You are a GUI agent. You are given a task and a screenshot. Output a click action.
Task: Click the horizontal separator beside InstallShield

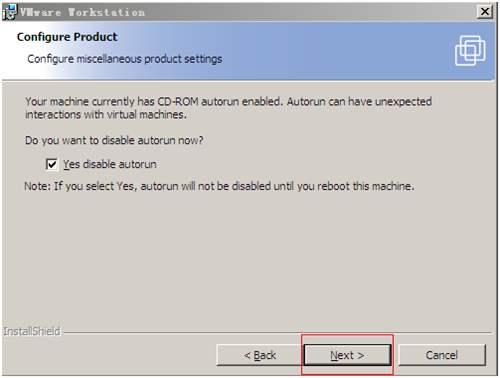(278, 332)
